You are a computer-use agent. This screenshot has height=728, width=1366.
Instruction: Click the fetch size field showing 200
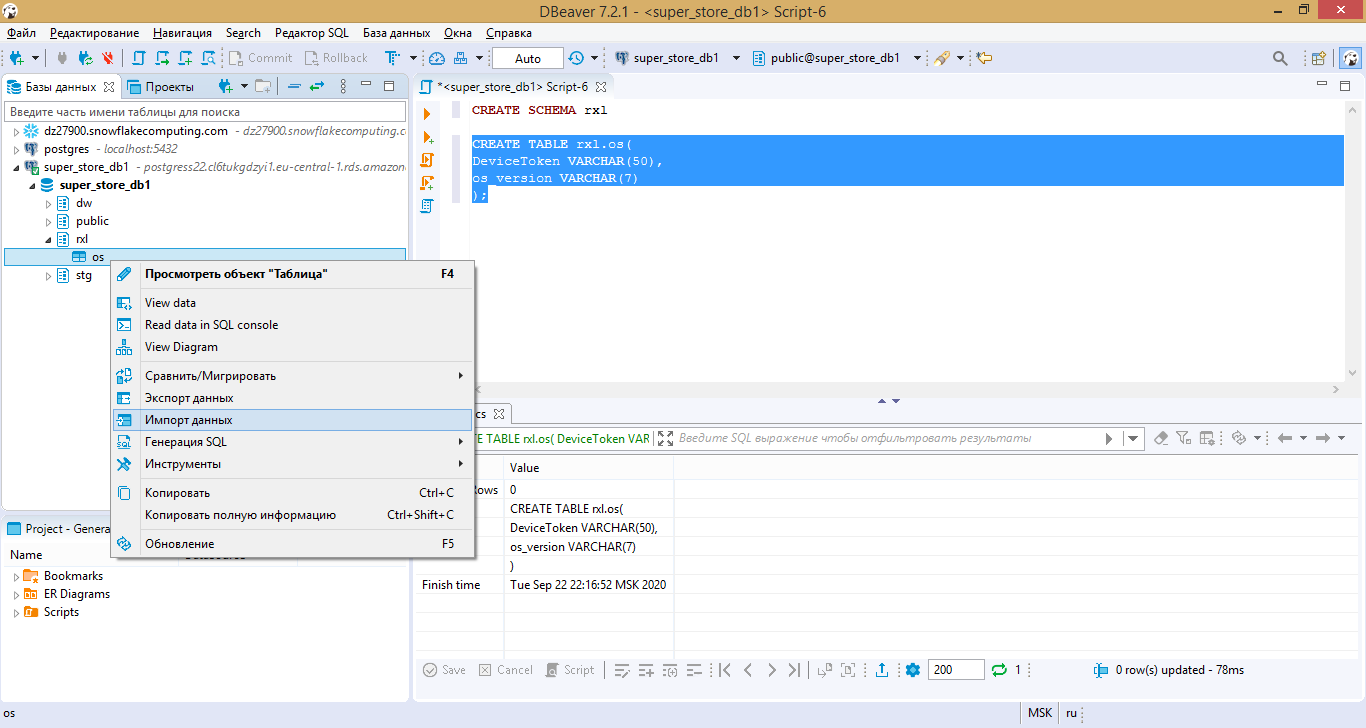tap(954, 670)
